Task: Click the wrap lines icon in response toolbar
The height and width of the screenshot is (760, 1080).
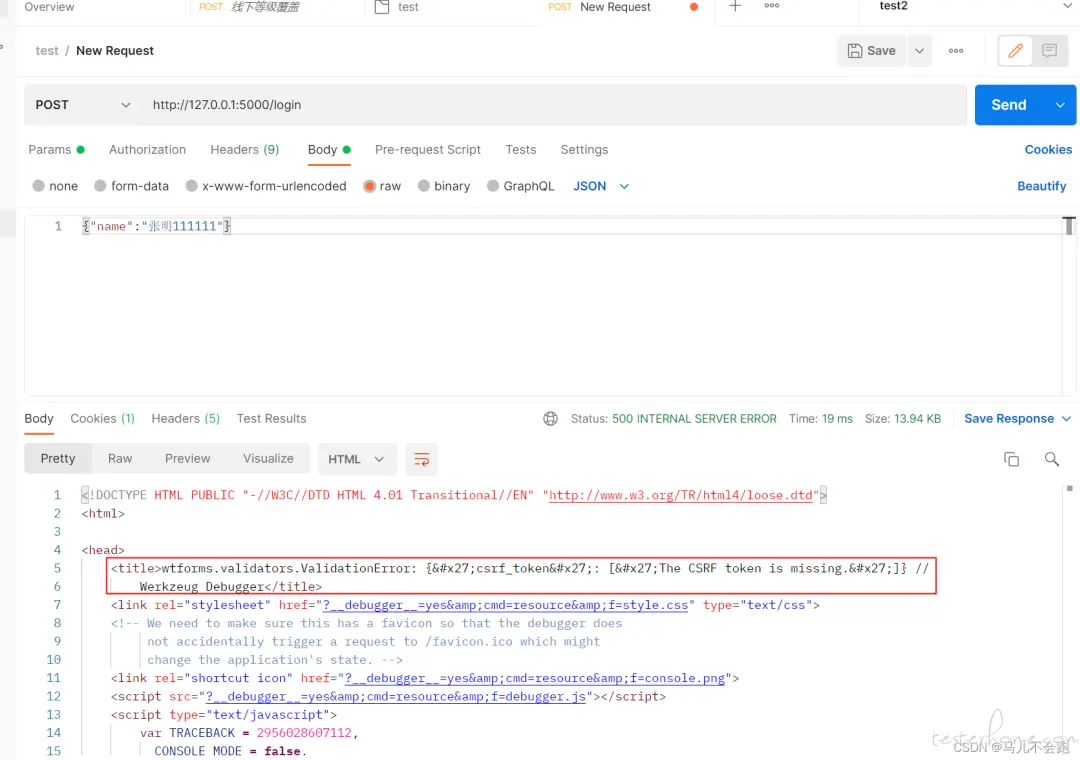Action: [x=422, y=459]
